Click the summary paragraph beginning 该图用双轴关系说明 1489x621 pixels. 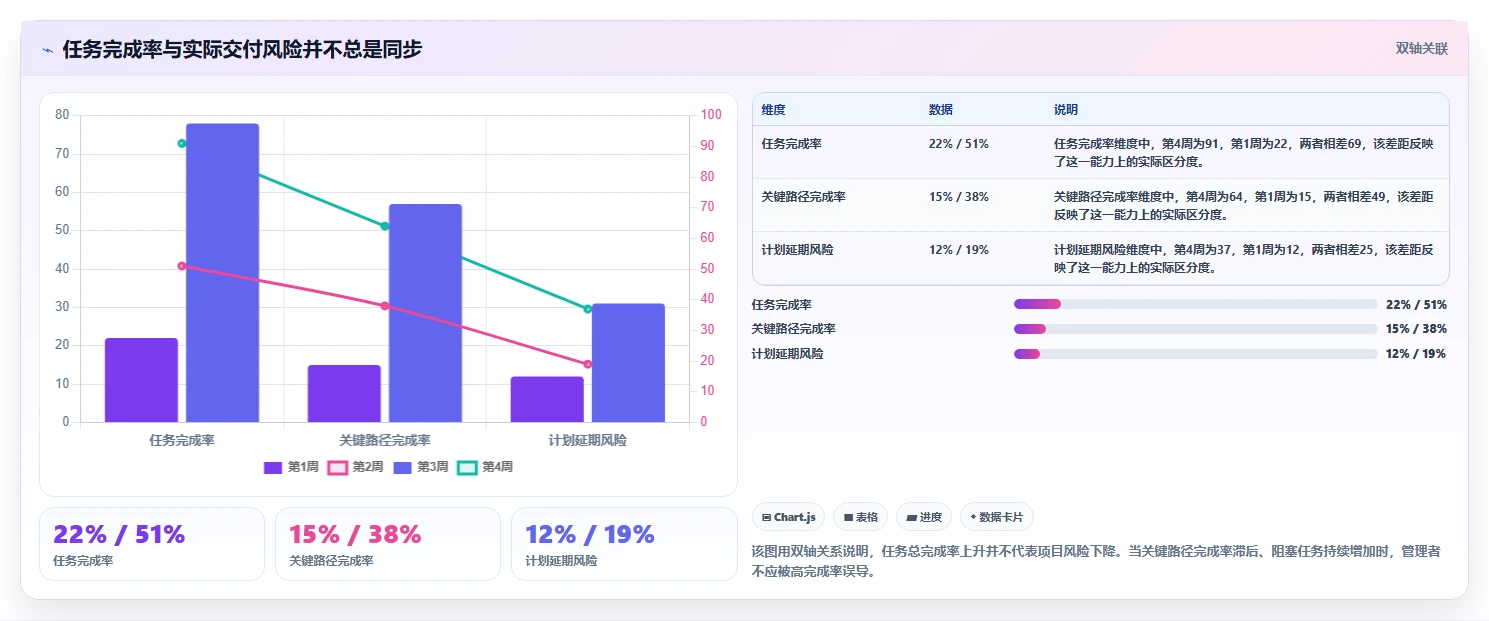(1096, 562)
